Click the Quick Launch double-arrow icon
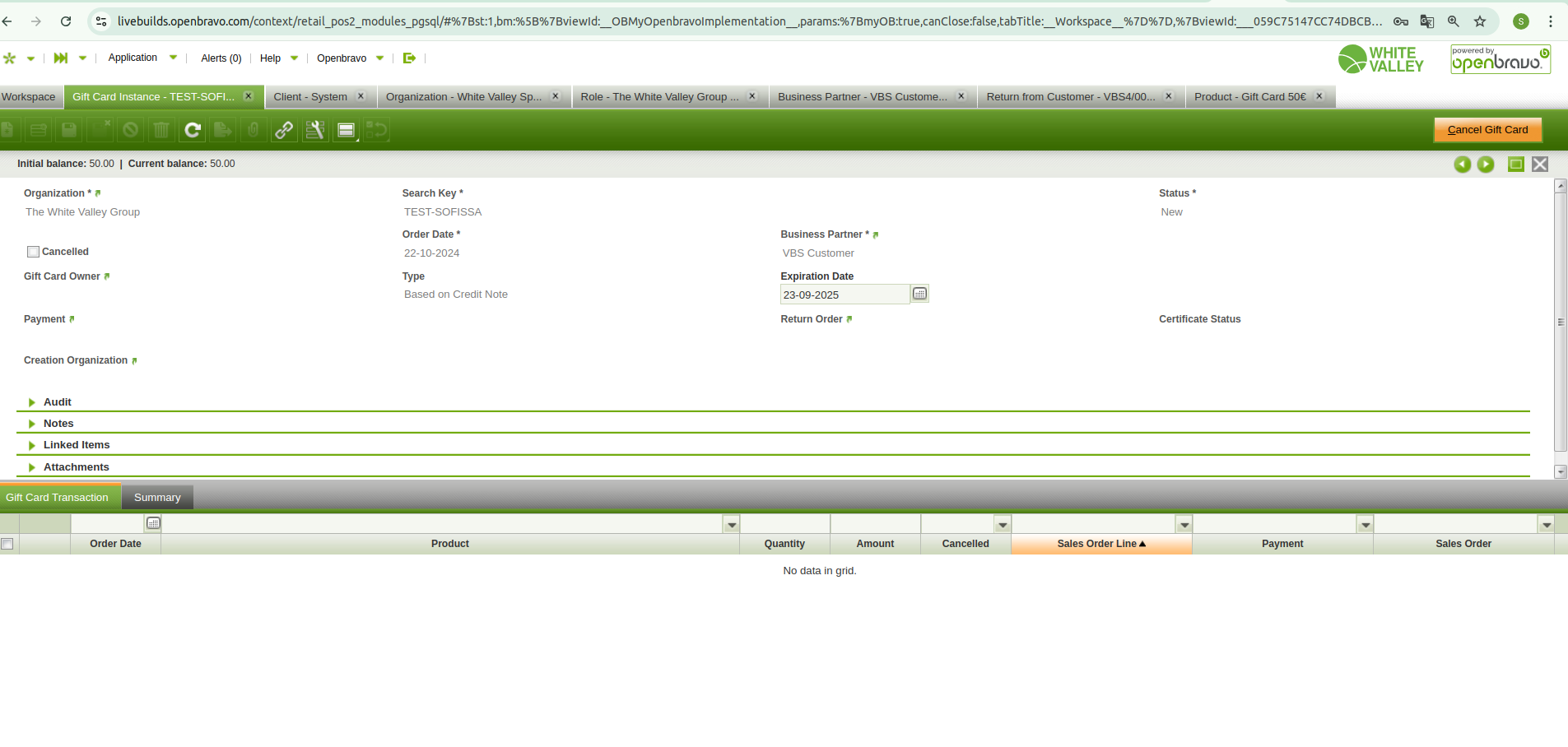Screen dimensions: 1568x747 point(61,58)
